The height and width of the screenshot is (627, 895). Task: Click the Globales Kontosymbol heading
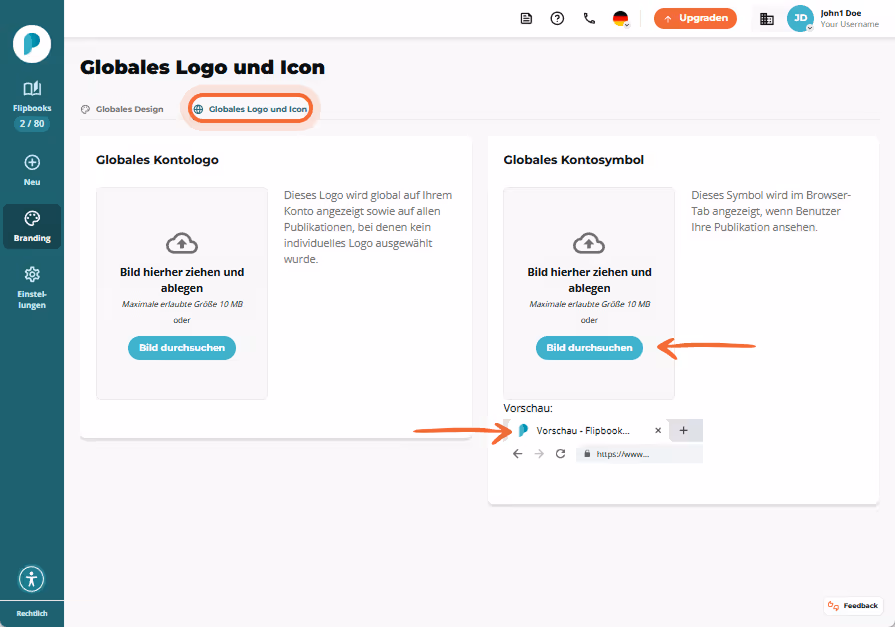pos(573,160)
